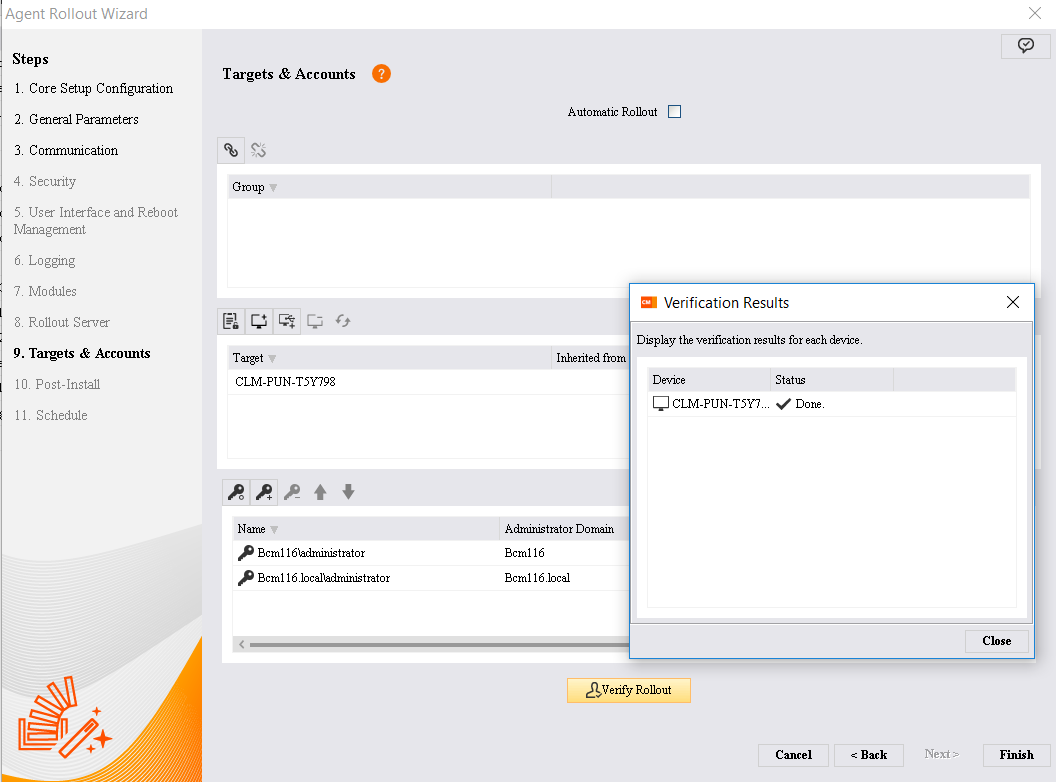Sort by Target column header arrow
This screenshot has height=782, width=1056.
(272, 359)
